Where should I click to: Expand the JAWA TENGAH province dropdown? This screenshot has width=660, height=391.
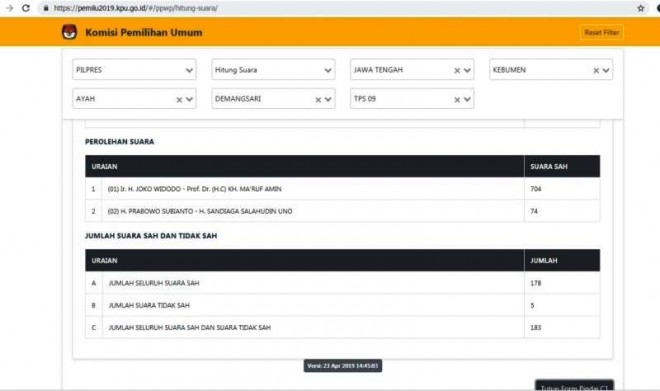(x=467, y=70)
